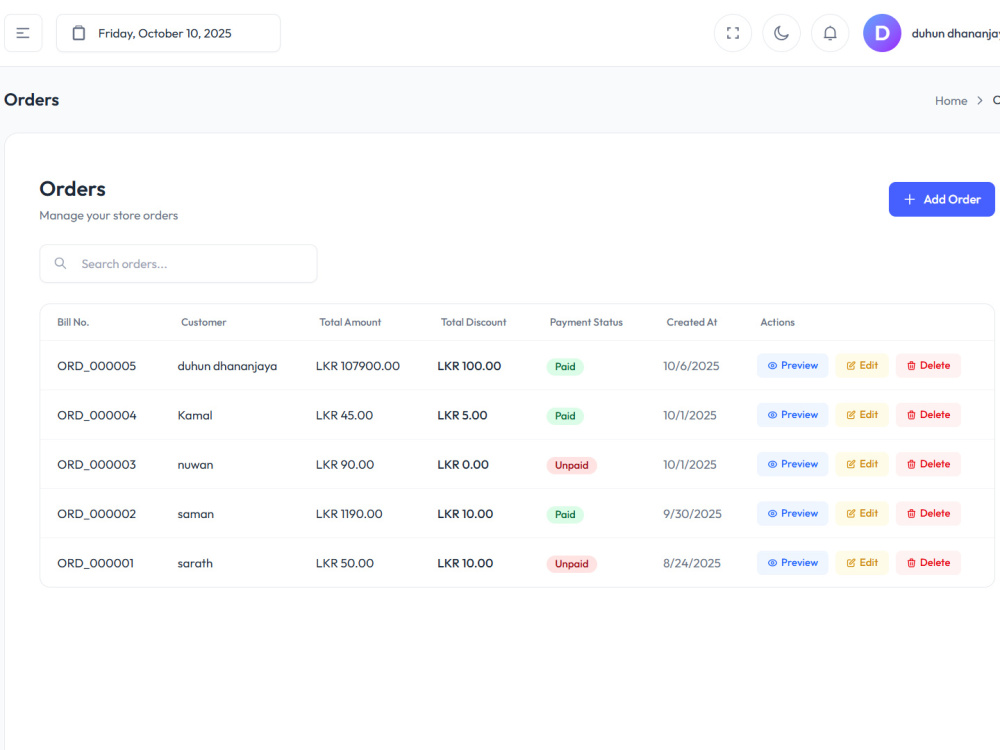Edit order ORD_000004 for Kamal
Screen dimensions: 1000x750
[x=862, y=415]
